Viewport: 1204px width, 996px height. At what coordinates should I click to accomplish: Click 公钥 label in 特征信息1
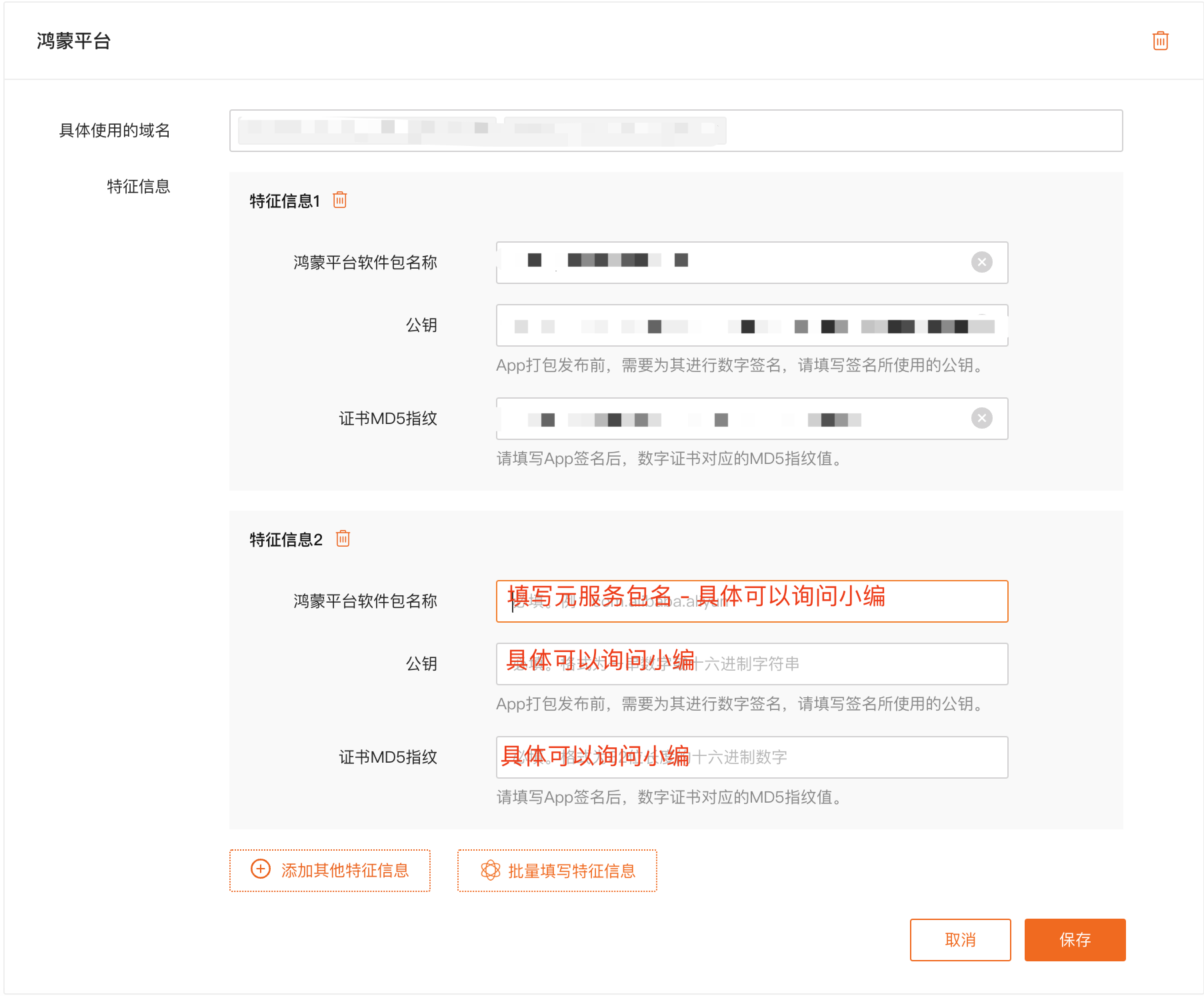[421, 325]
